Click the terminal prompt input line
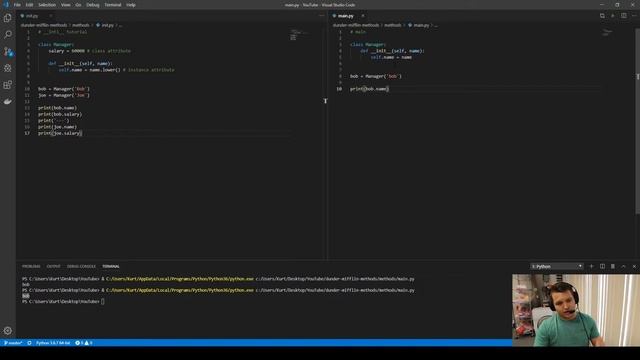The height and width of the screenshot is (360, 640). (x=63, y=301)
